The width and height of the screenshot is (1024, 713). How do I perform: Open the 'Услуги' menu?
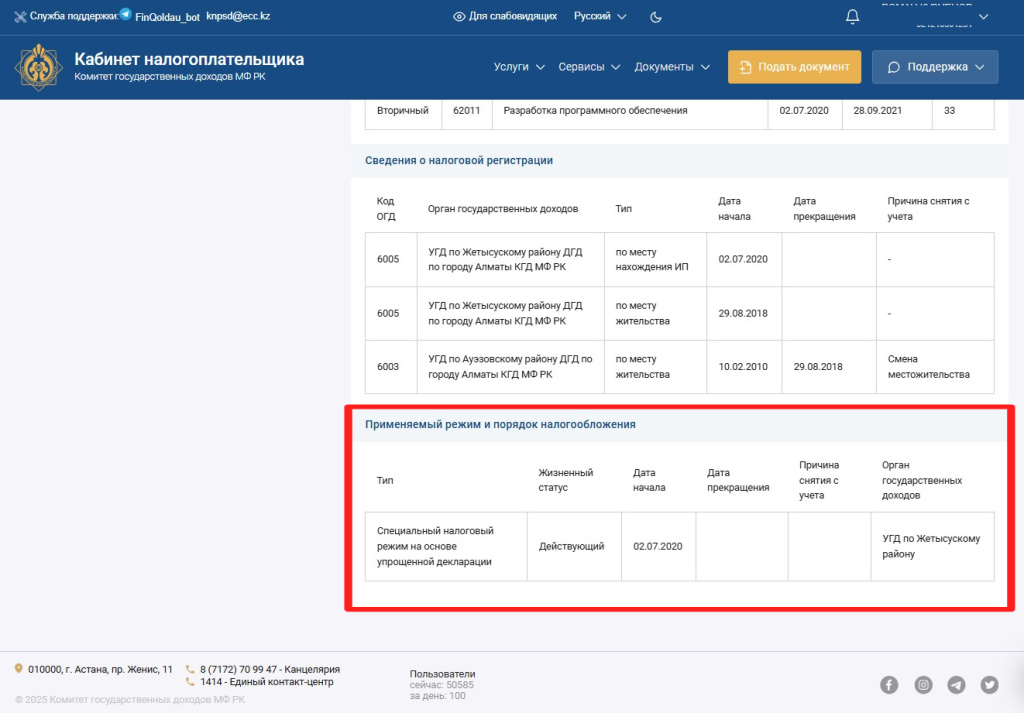[519, 67]
